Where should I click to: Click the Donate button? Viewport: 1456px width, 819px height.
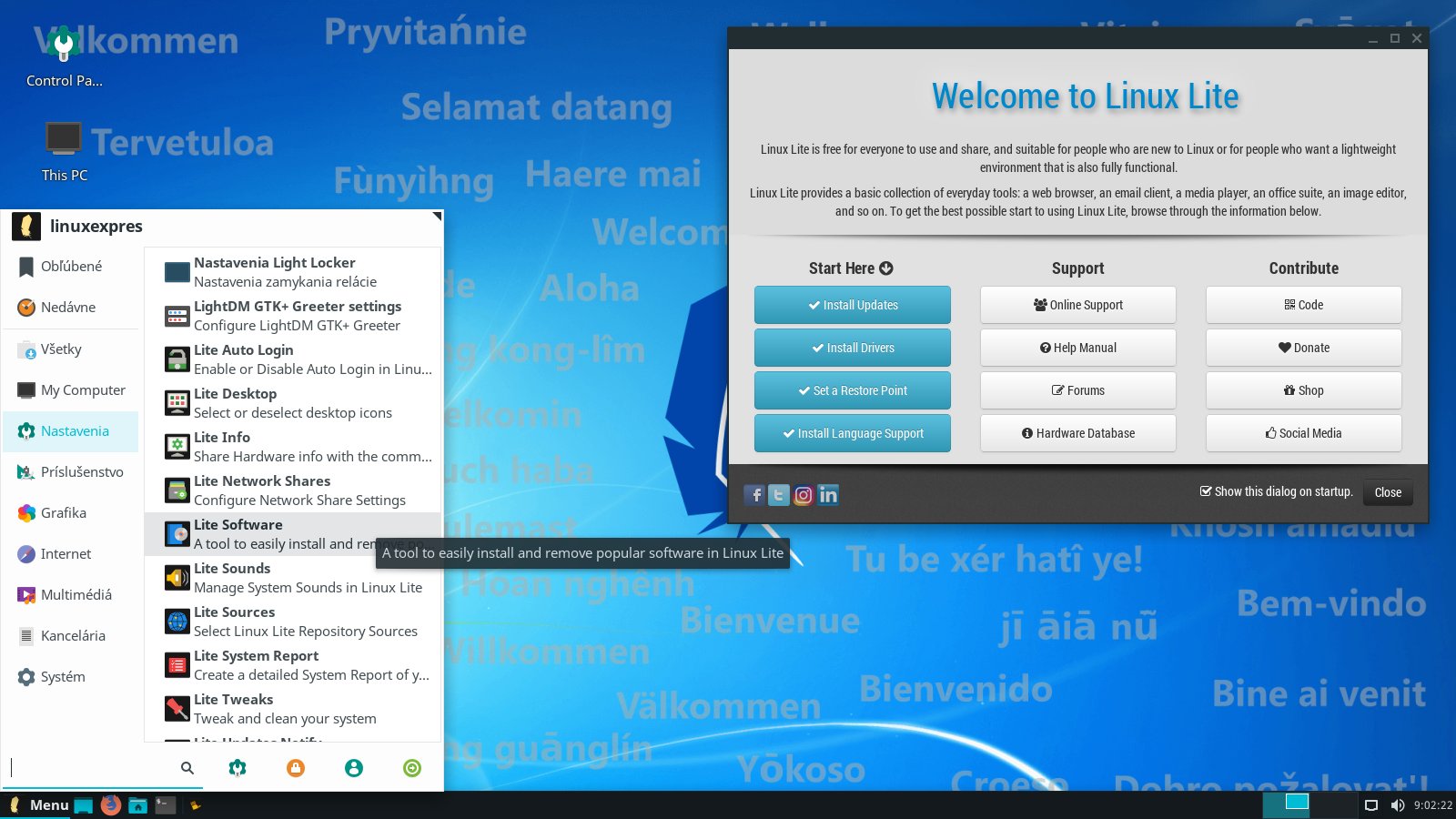pos(1304,348)
